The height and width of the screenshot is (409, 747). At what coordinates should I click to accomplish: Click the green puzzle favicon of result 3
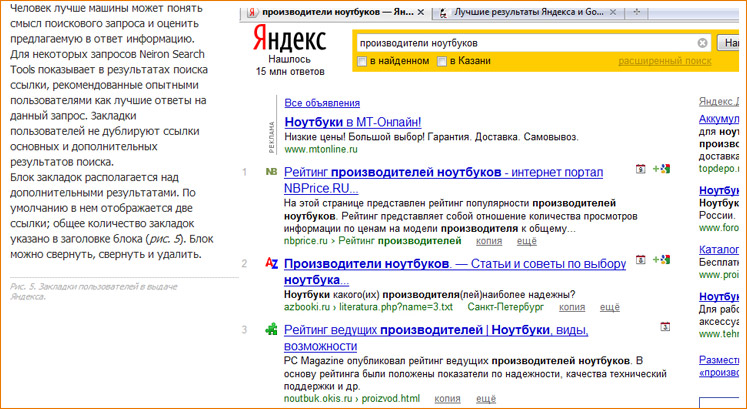(271, 329)
